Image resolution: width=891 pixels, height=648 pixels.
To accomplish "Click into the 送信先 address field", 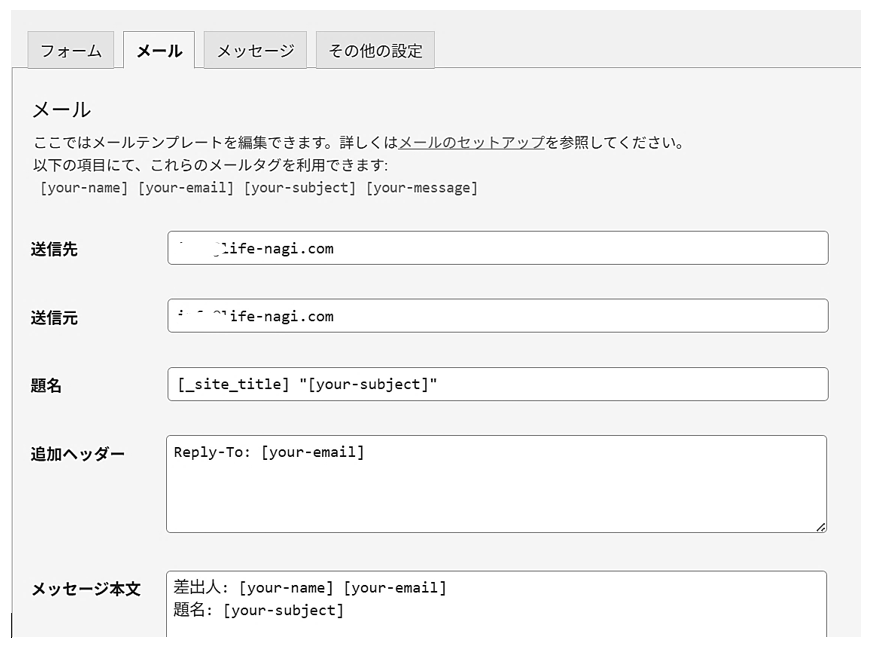I will pos(497,248).
